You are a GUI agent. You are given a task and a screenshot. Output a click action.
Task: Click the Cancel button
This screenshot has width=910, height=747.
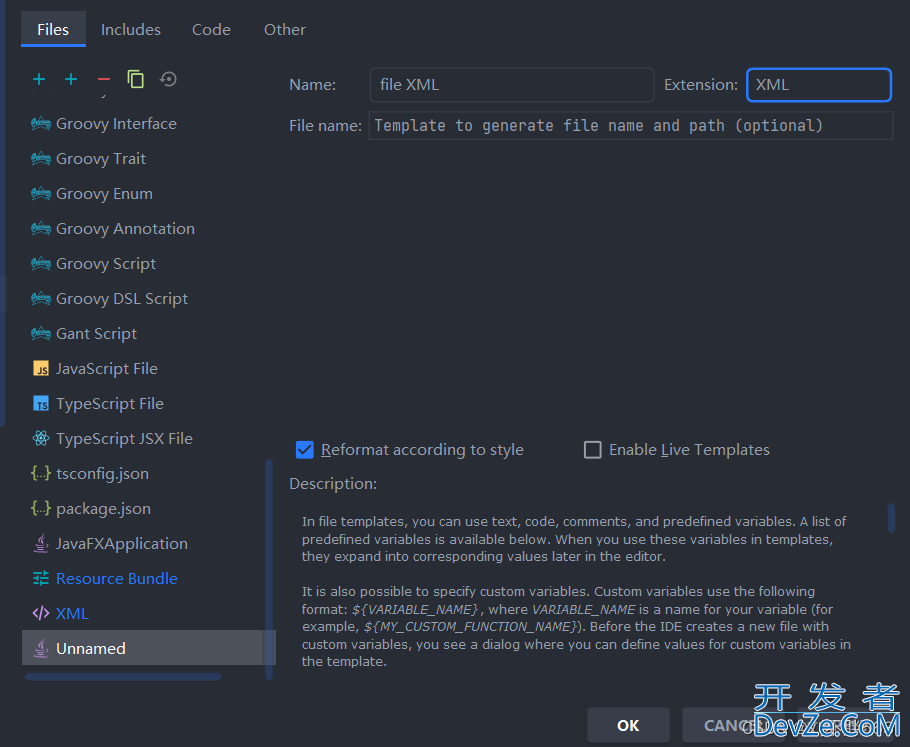click(732, 726)
